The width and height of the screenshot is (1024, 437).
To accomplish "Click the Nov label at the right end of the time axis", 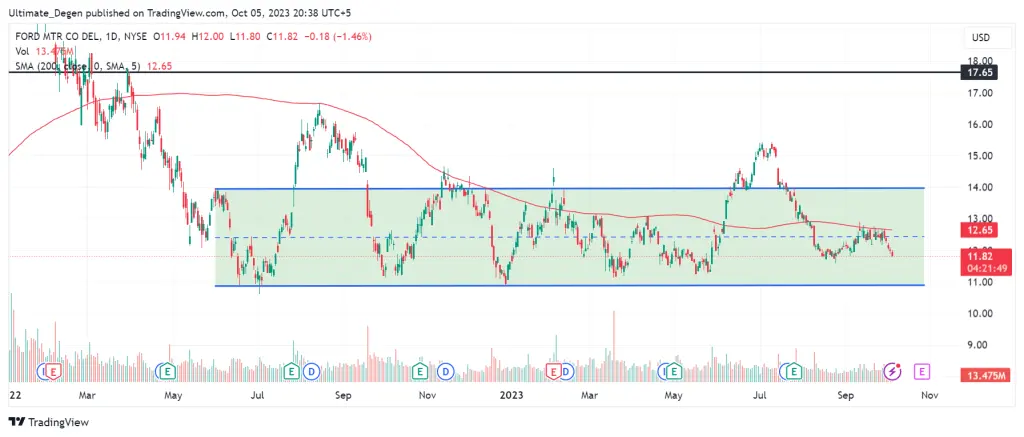I will [x=930, y=395].
